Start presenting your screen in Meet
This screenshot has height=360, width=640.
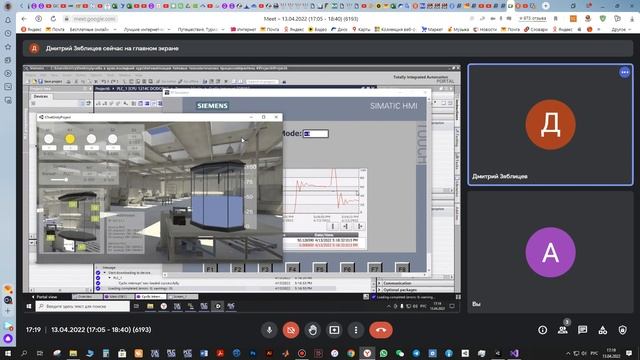[334, 330]
